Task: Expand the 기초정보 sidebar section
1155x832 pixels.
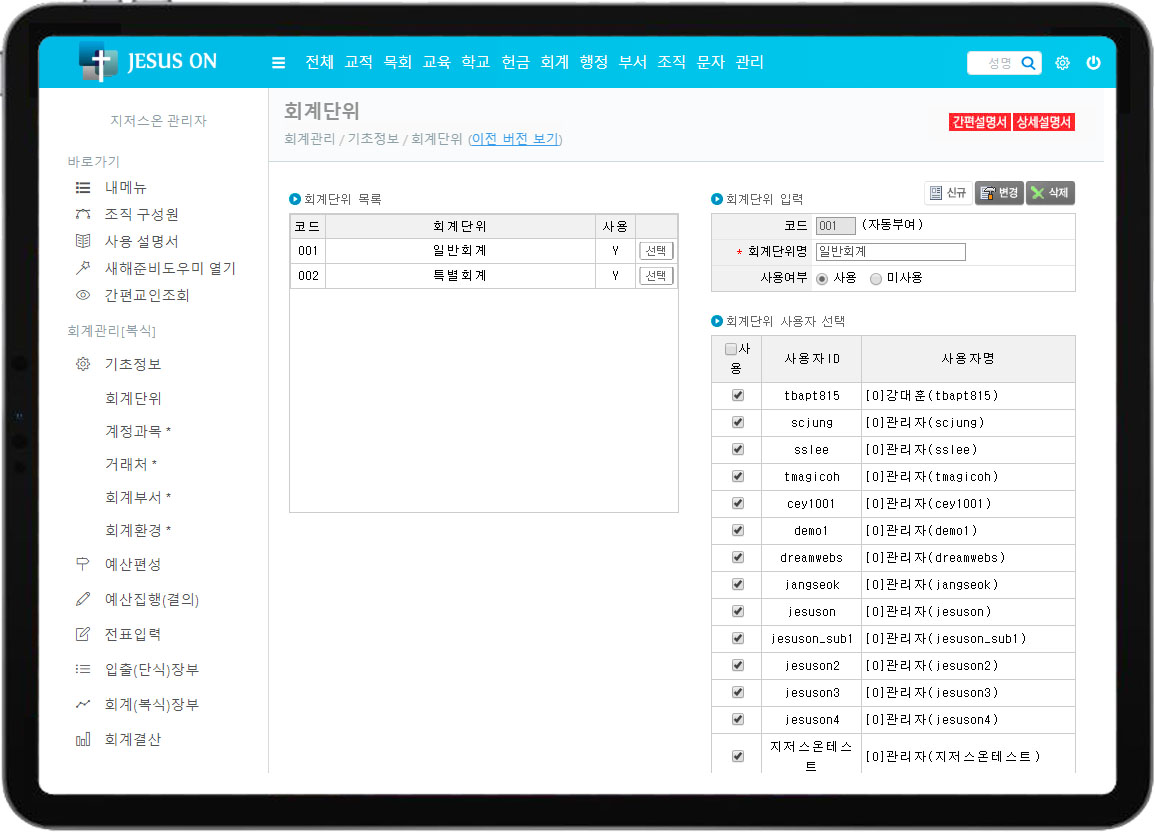Action: [x=132, y=364]
